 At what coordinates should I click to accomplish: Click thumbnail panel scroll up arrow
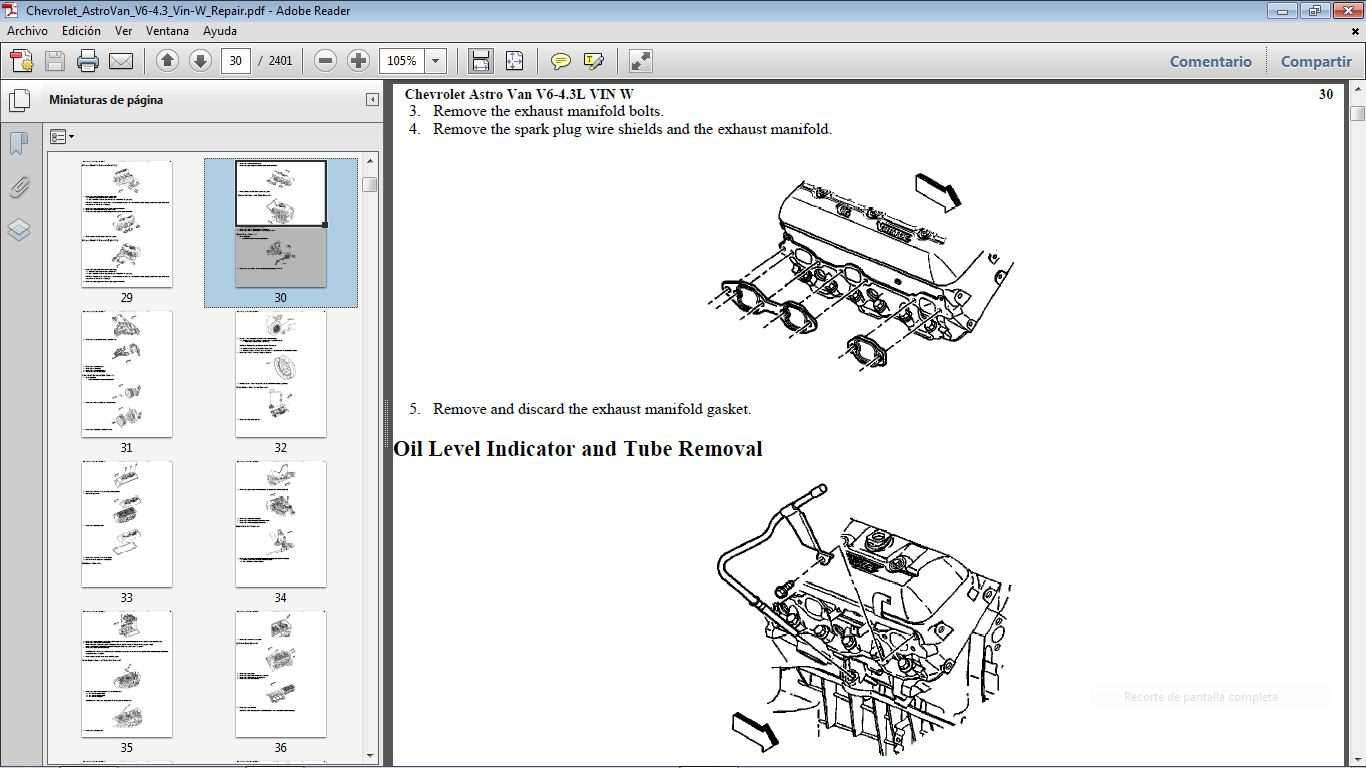coord(370,160)
